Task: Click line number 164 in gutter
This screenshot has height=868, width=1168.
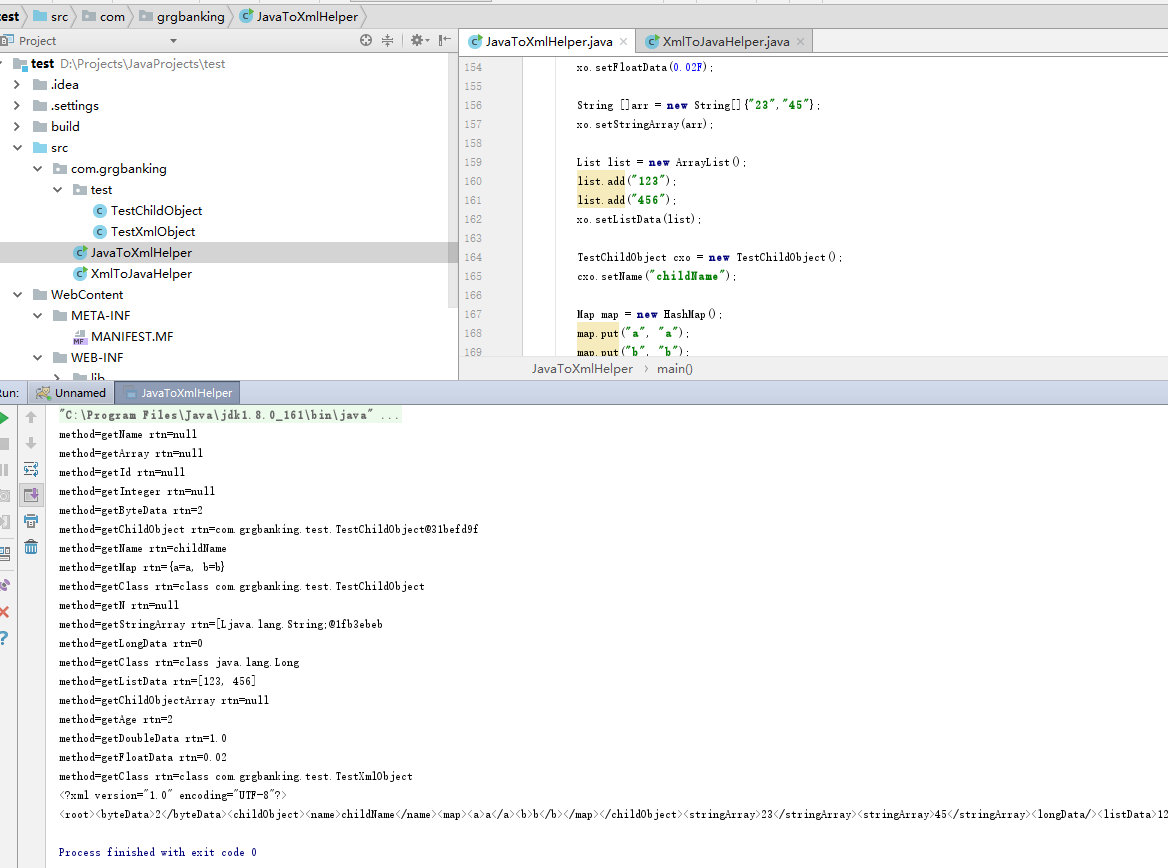Action: [473, 257]
